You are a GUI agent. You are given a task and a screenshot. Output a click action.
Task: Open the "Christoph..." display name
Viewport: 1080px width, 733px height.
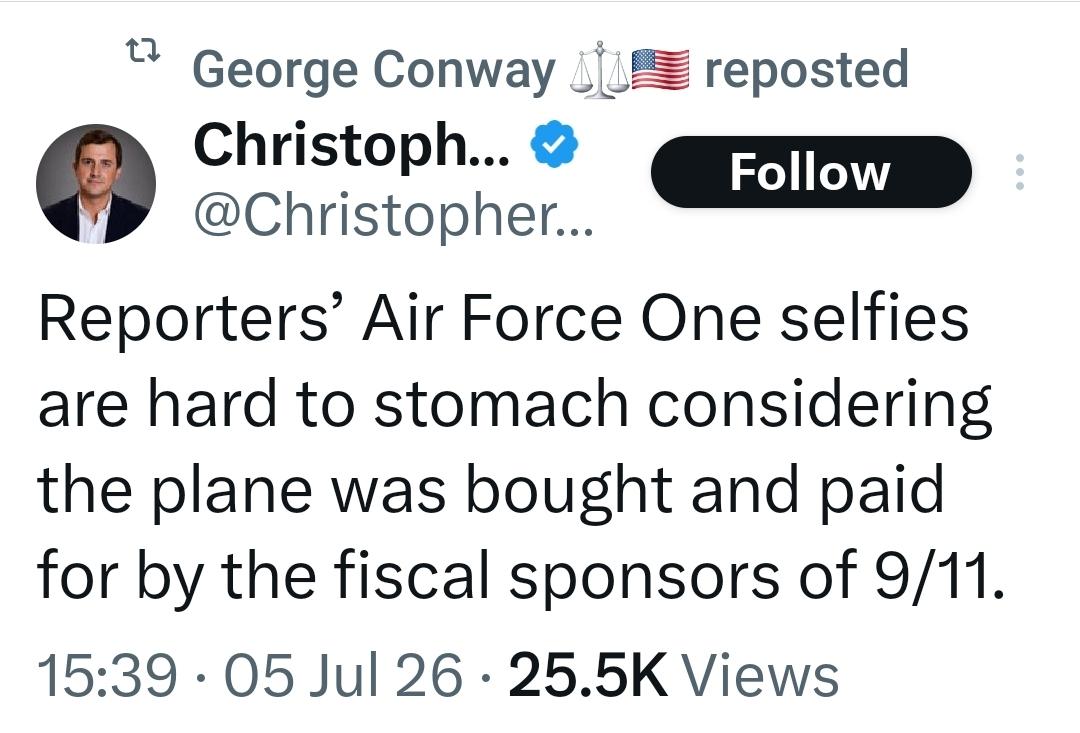pyautogui.click(x=352, y=147)
